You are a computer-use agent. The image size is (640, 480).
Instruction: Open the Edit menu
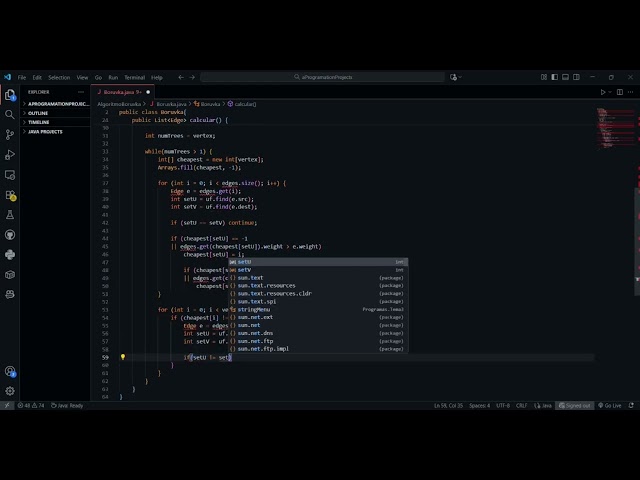click(37, 78)
